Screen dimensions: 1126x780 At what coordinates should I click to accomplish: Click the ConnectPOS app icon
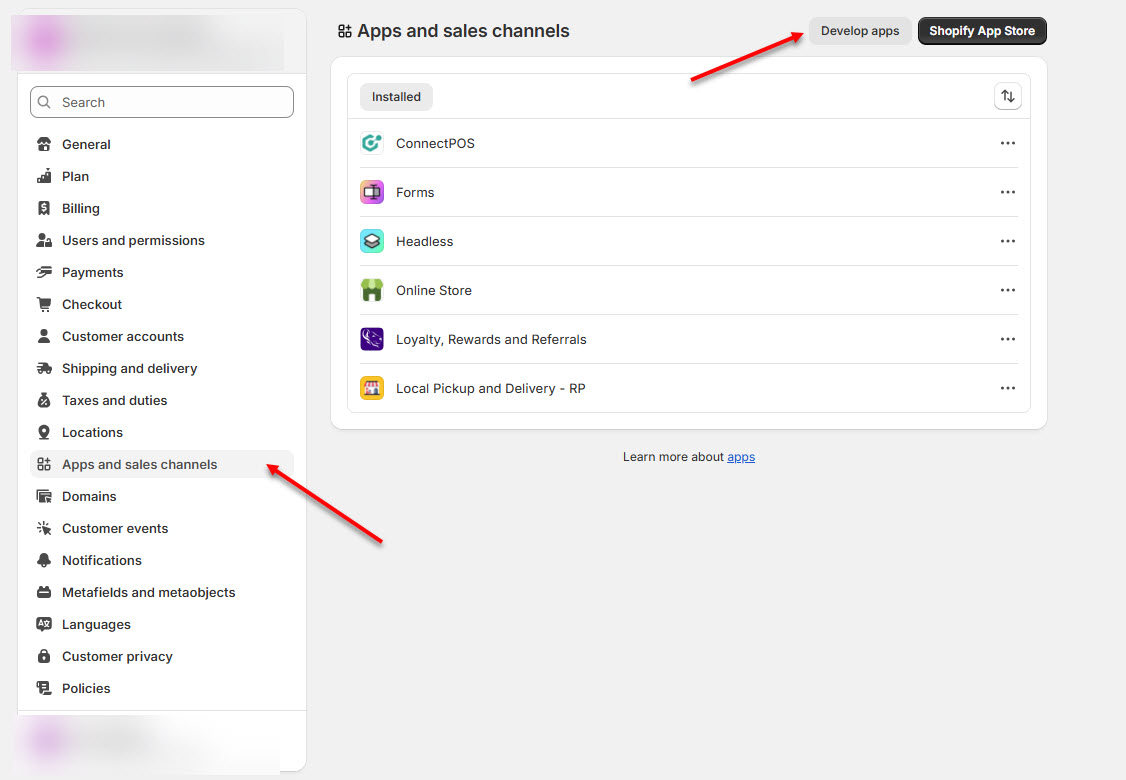tap(372, 143)
